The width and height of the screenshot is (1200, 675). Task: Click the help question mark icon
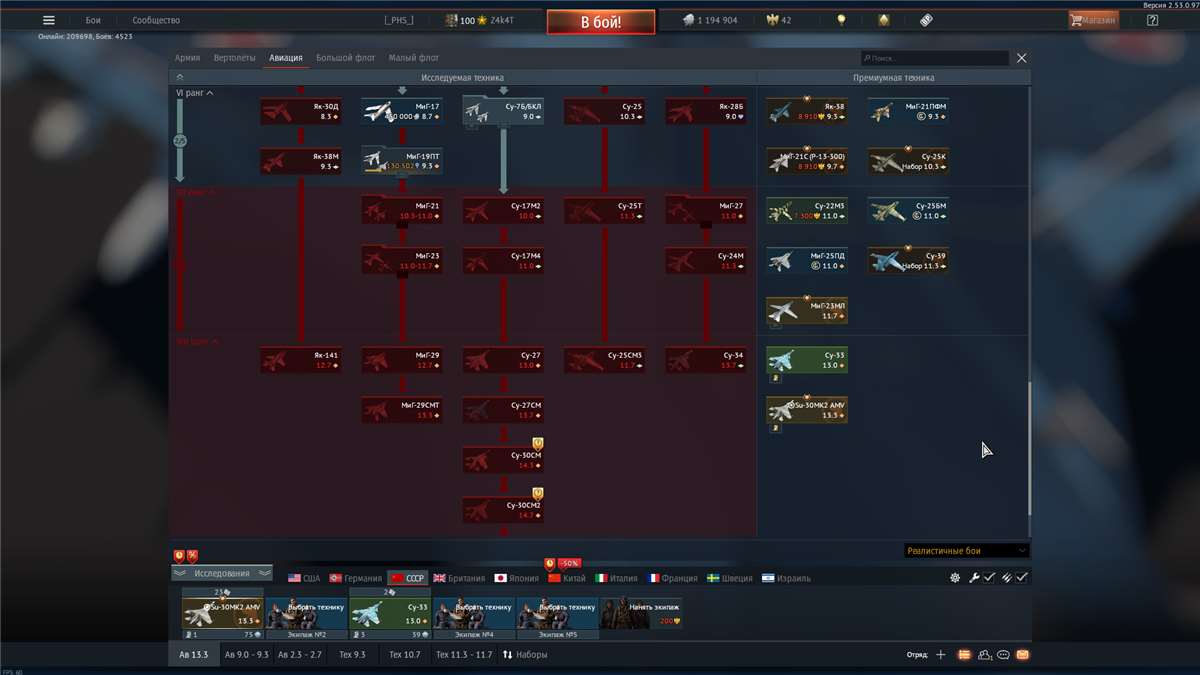pyautogui.click(x=1152, y=20)
